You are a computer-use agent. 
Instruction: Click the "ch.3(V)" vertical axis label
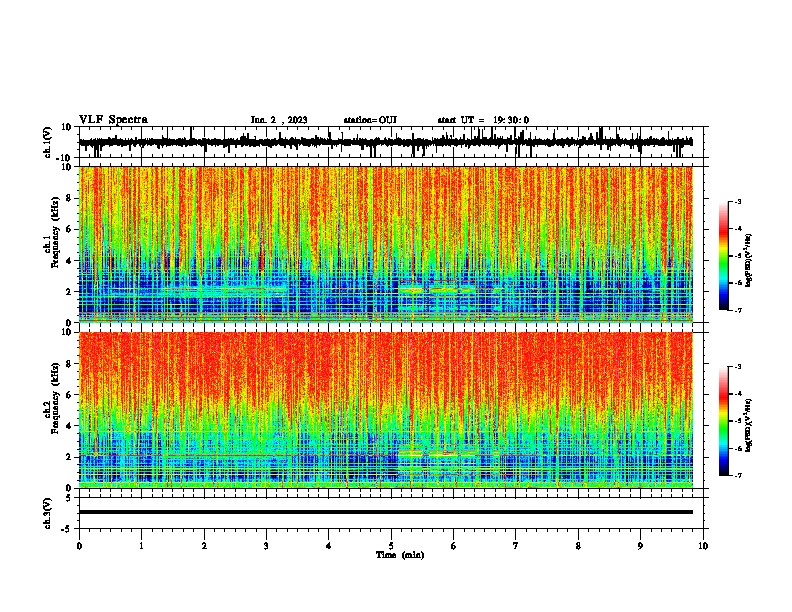click(x=48, y=513)
